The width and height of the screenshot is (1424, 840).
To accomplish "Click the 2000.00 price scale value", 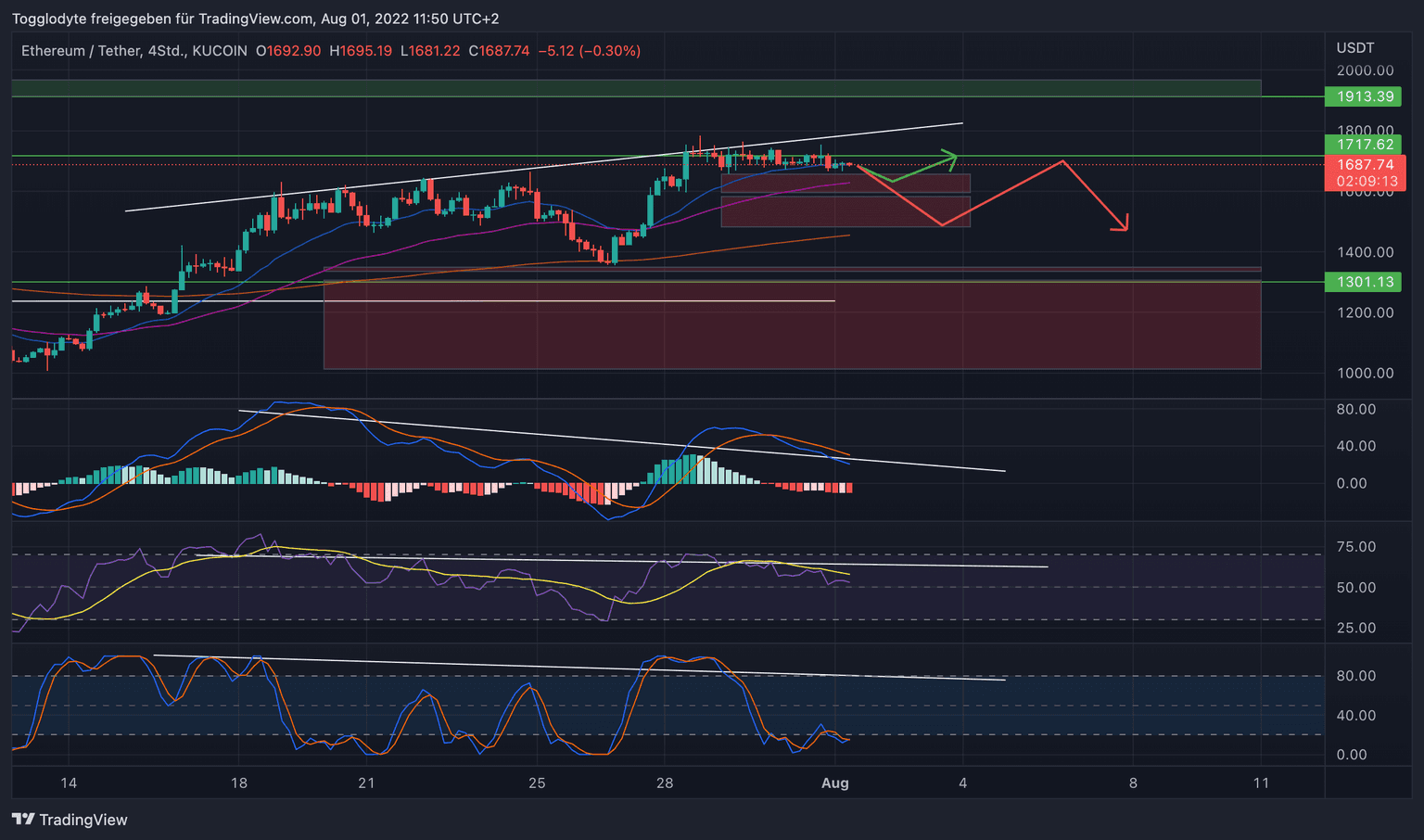I will [1365, 70].
